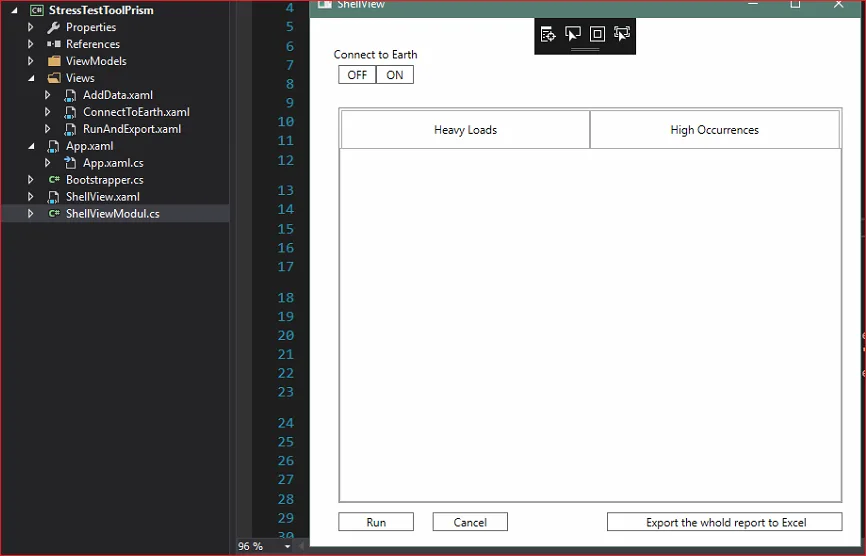Click the ConnectToEarth.xaml file icon
Image resolution: width=866 pixels, height=556 pixels.
point(70,112)
